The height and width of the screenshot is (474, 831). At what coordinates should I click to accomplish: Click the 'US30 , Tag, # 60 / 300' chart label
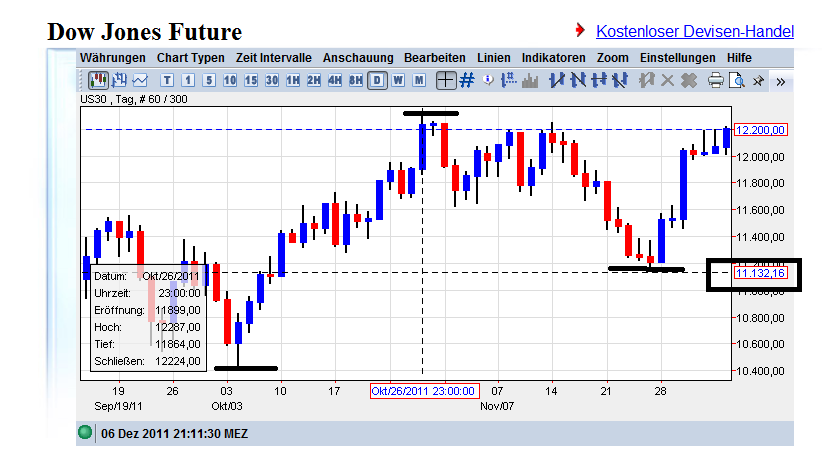134,99
